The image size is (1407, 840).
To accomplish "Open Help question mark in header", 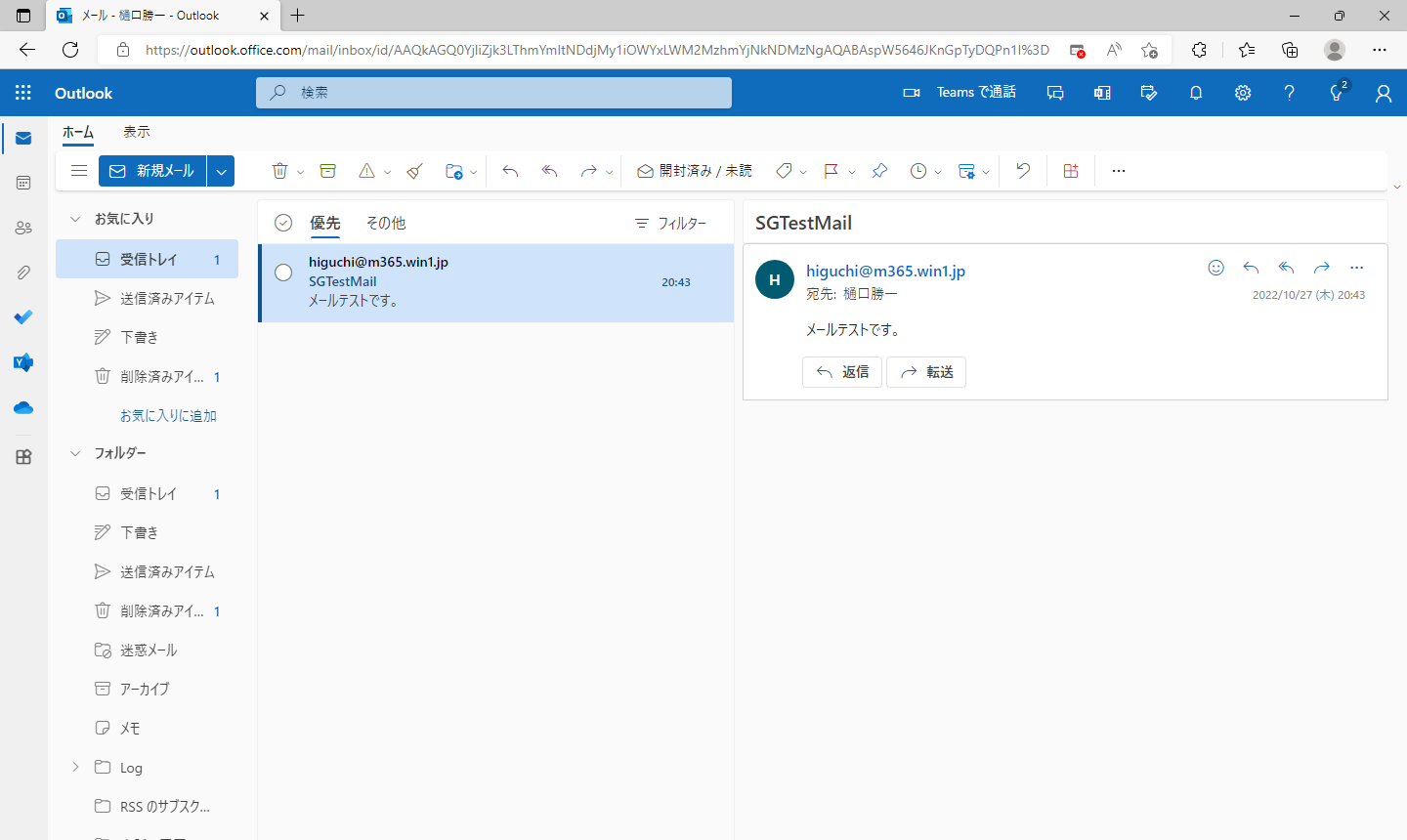I will point(1290,93).
